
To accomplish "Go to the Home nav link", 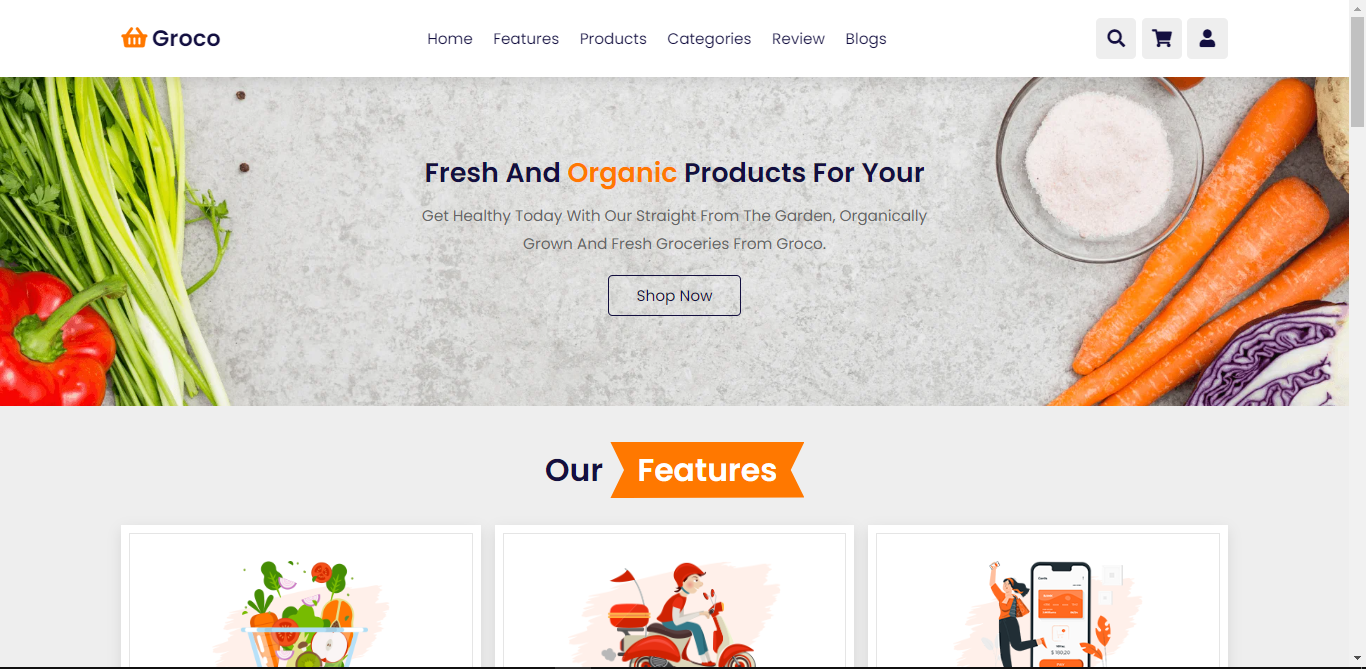I will pos(450,39).
